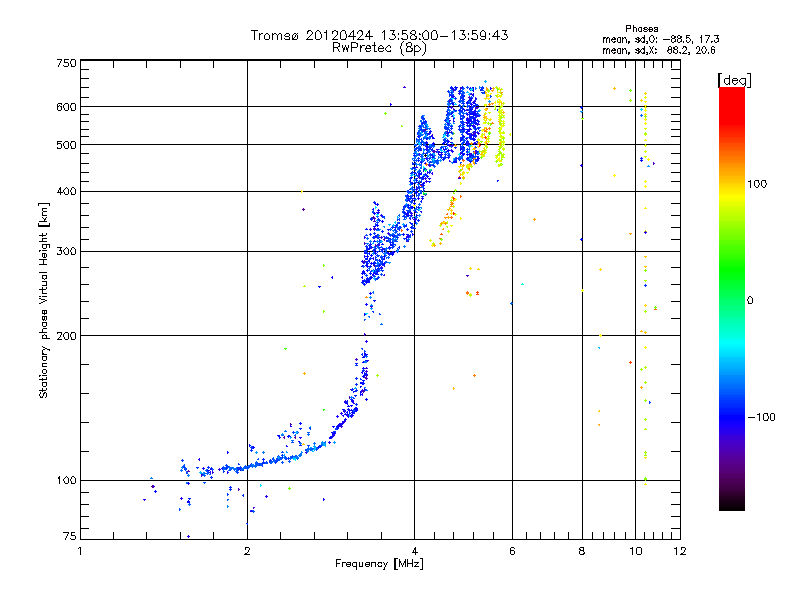Click the 'mean, sd,X: 88.2, 20.6' line
The width and height of the screenshot is (800, 600).
pos(659,50)
